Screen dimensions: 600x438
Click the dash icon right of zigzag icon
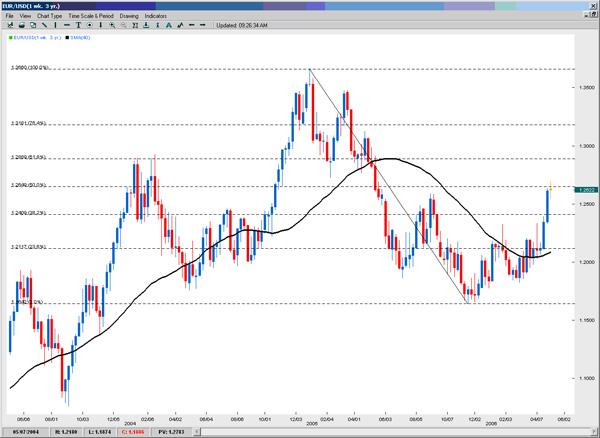(x=192, y=25)
